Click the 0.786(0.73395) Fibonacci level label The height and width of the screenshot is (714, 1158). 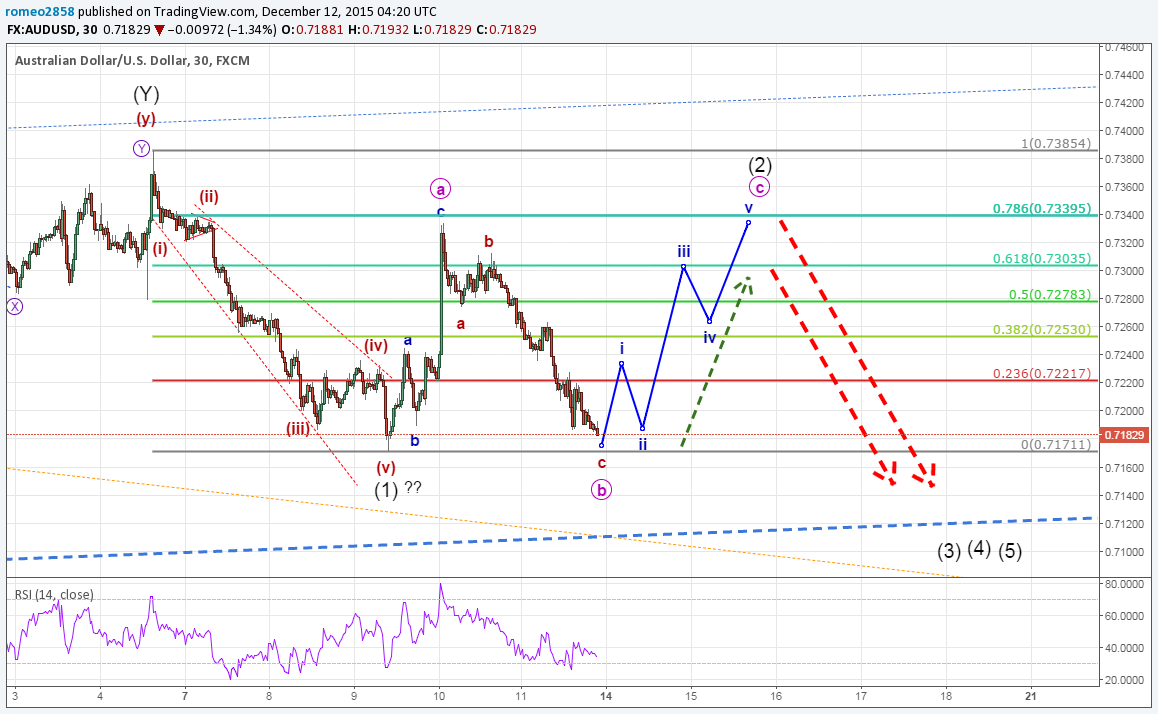tap(1042, 208)
